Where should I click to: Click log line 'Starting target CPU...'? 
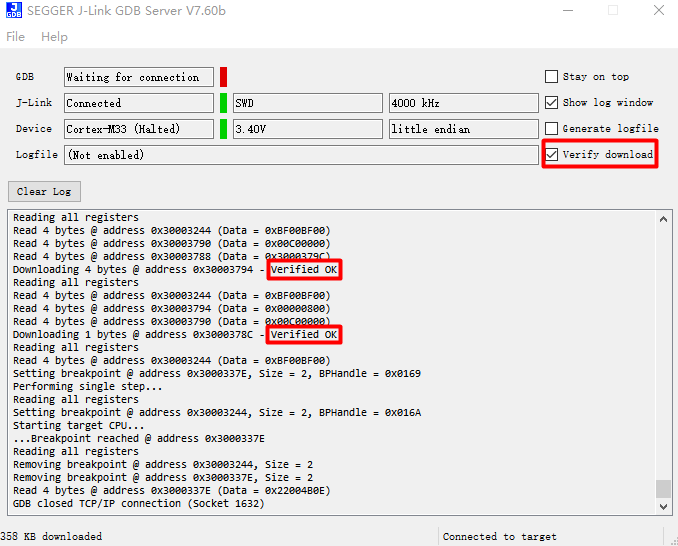79,425
